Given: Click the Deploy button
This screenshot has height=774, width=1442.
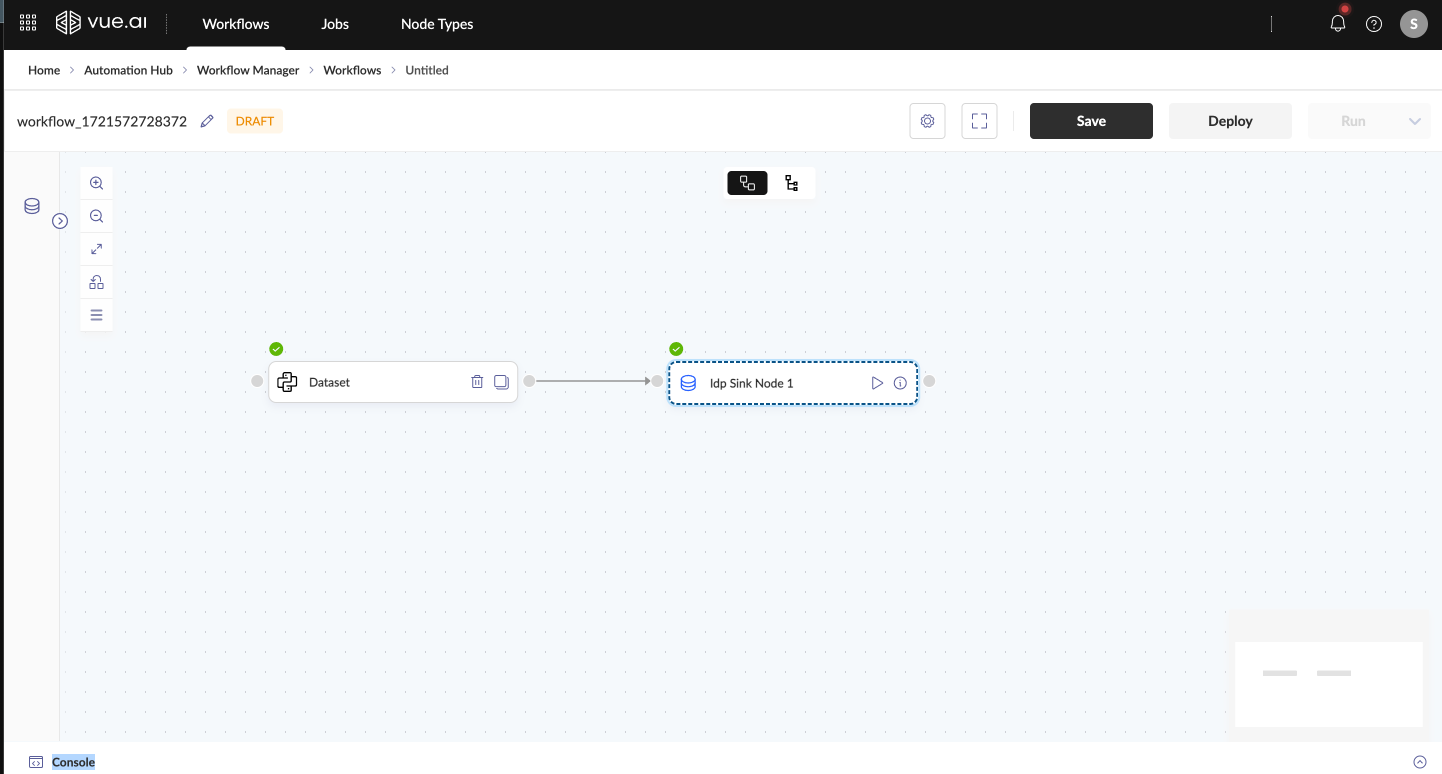Looking at the screenshot, I should (x=1230, y=121).
